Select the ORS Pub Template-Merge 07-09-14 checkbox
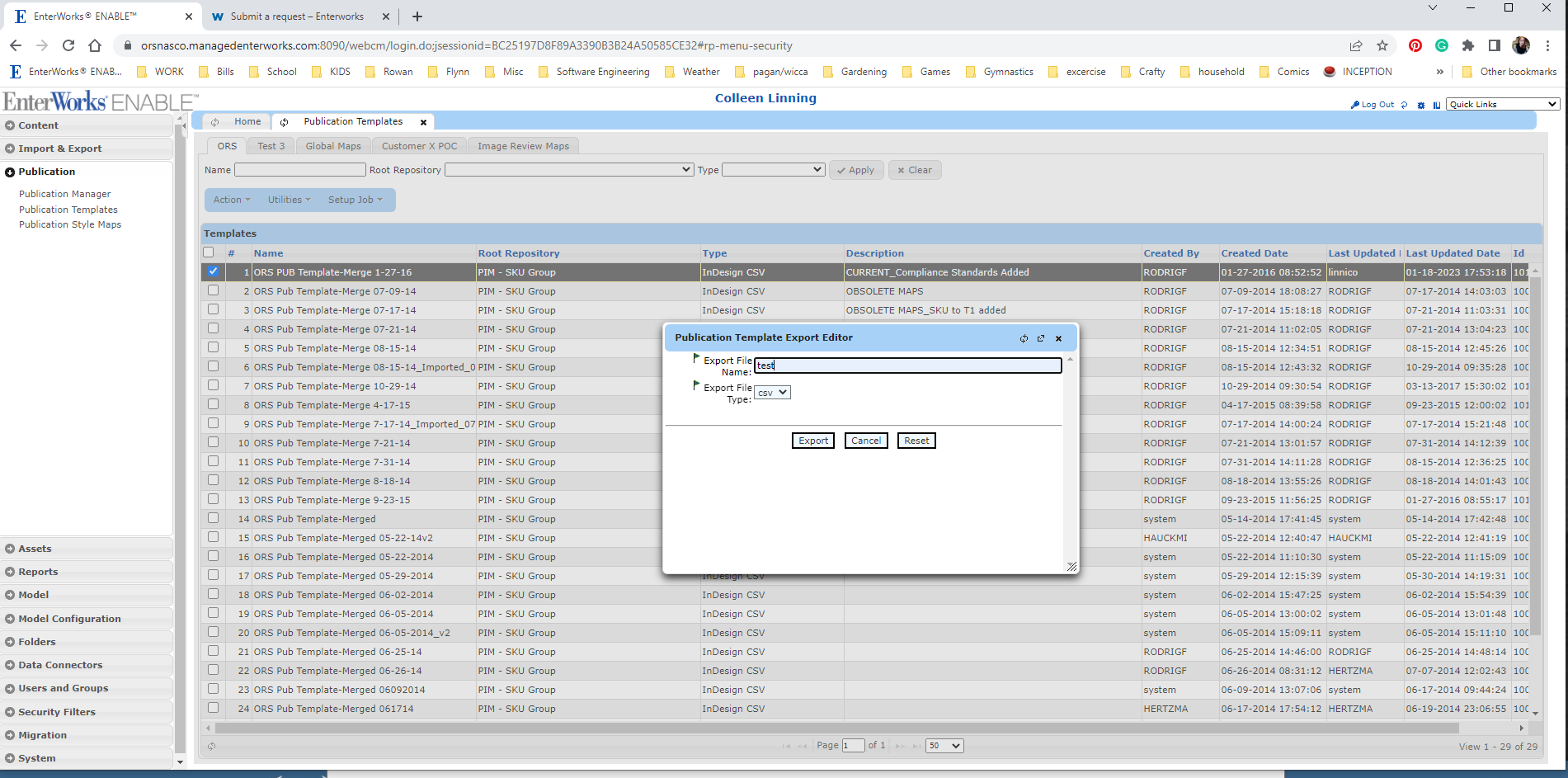Viewport: 1568px width, 778px height. (213, 290)
